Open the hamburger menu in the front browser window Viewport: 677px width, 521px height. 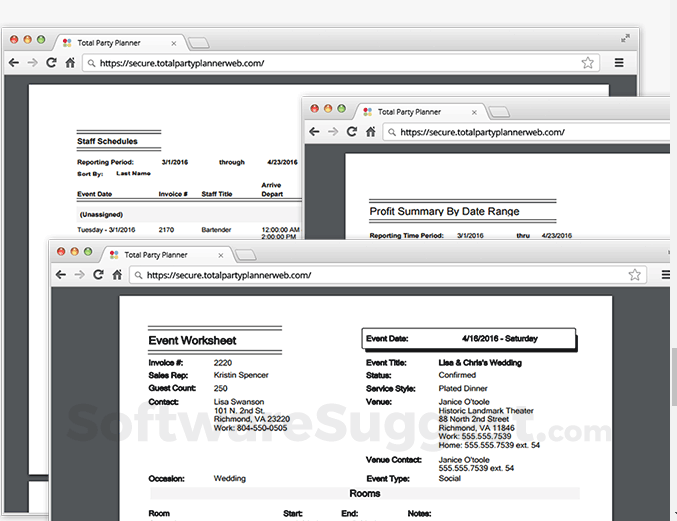[666, 275]
